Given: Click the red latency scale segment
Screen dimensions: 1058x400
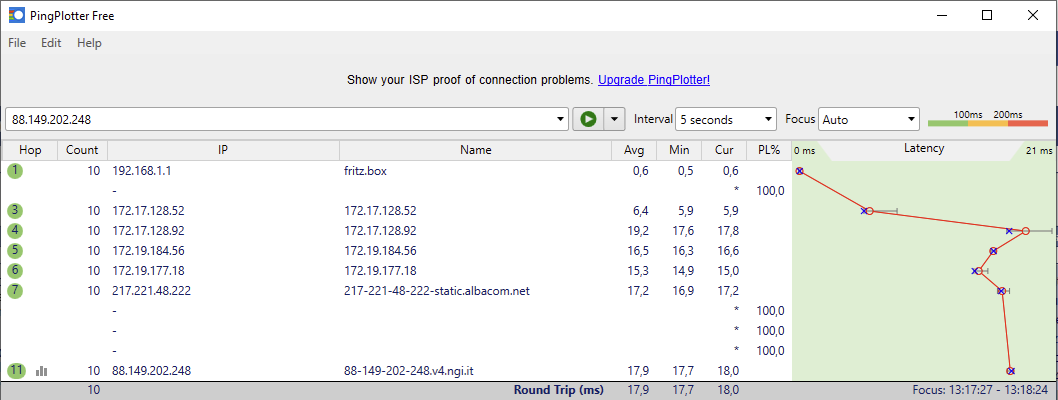Looking at the screenshot, I should [1028, 123].
